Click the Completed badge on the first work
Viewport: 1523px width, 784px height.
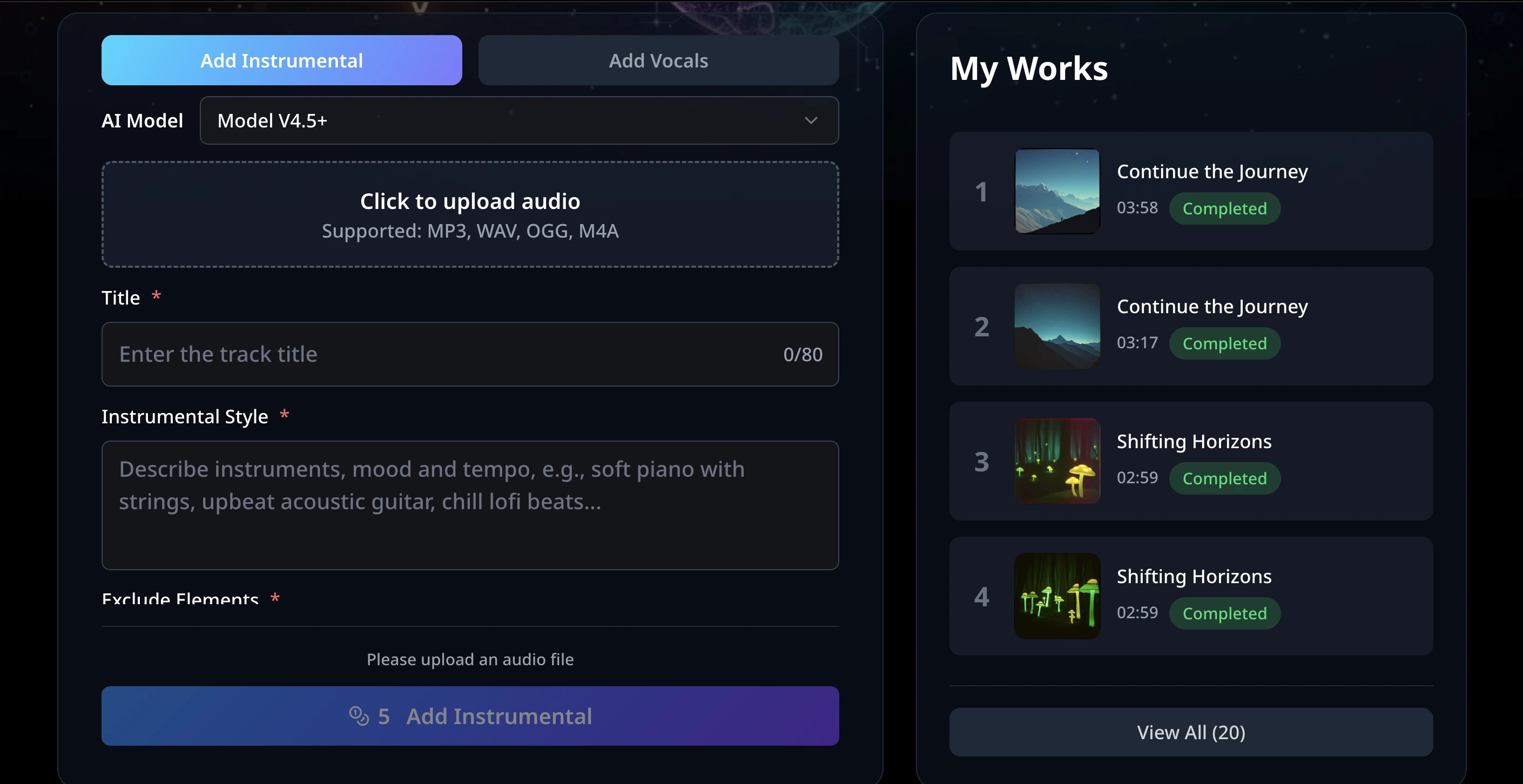coord(1224,208)
